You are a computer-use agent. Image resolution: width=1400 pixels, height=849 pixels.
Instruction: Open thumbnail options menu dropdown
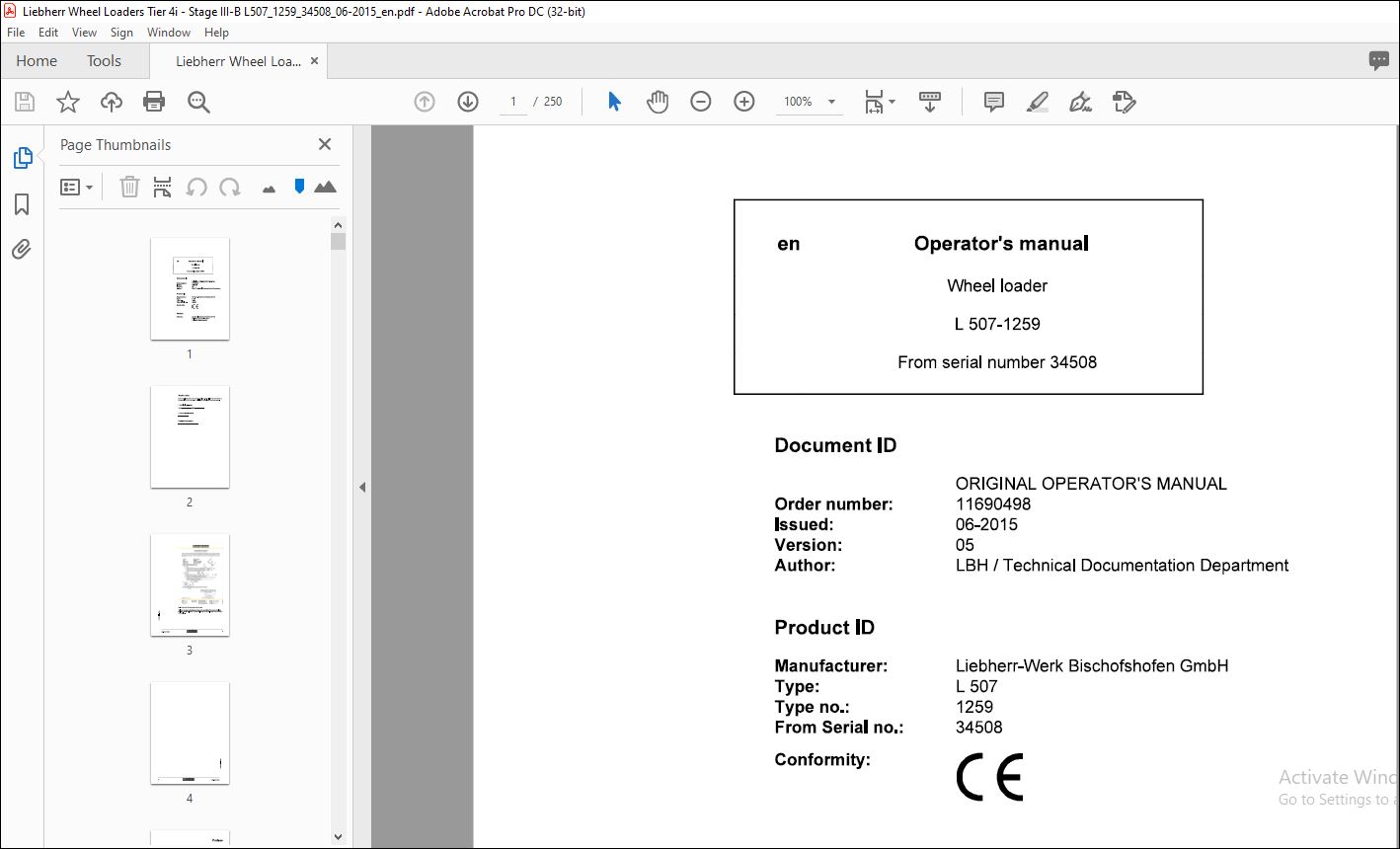[x=76, y=187]
